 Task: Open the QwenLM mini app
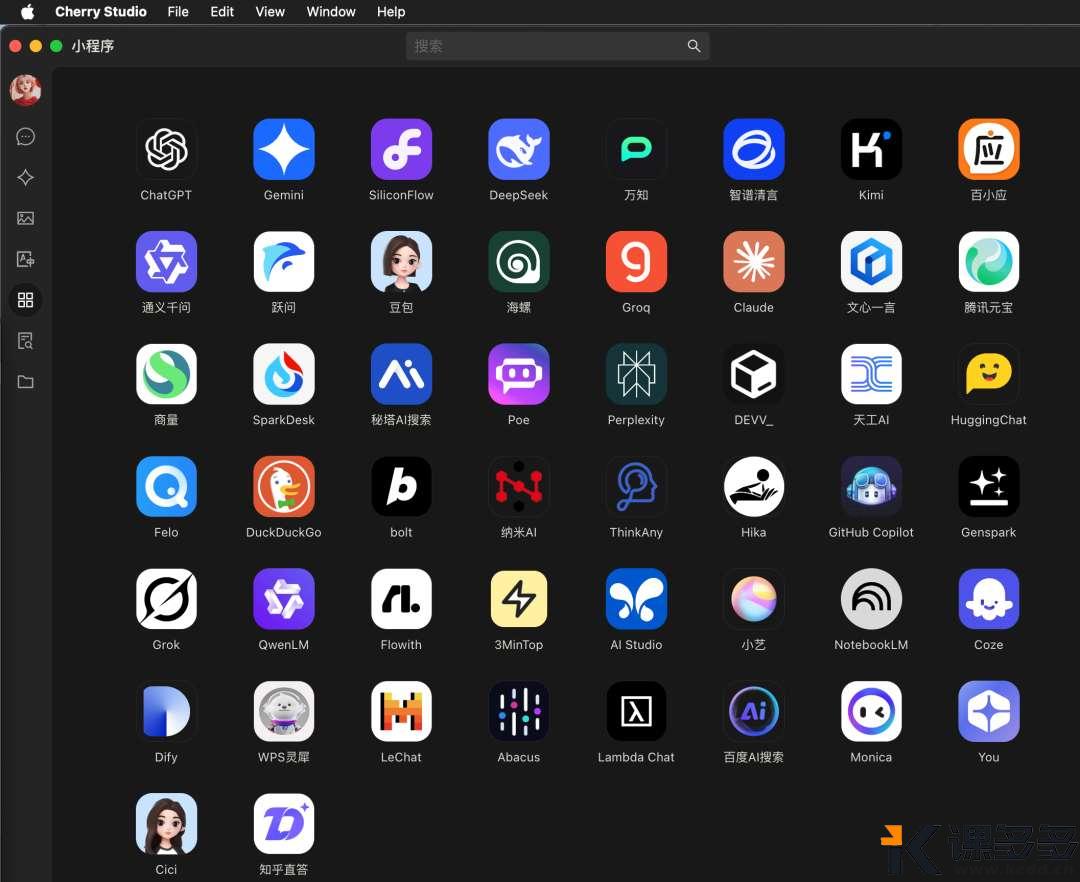click(x=284, y=599)
